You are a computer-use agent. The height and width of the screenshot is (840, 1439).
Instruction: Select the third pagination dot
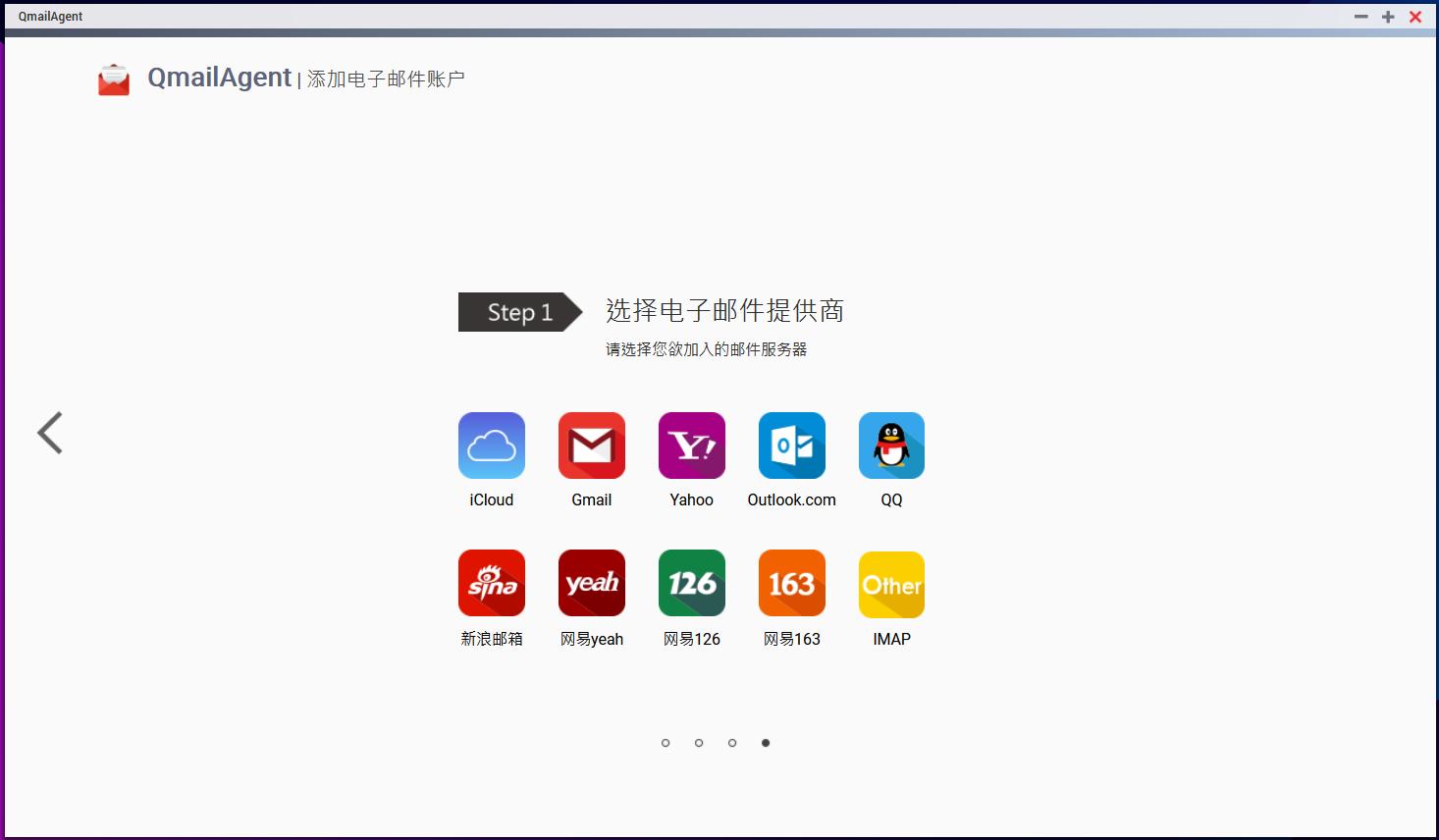point(732,743)
